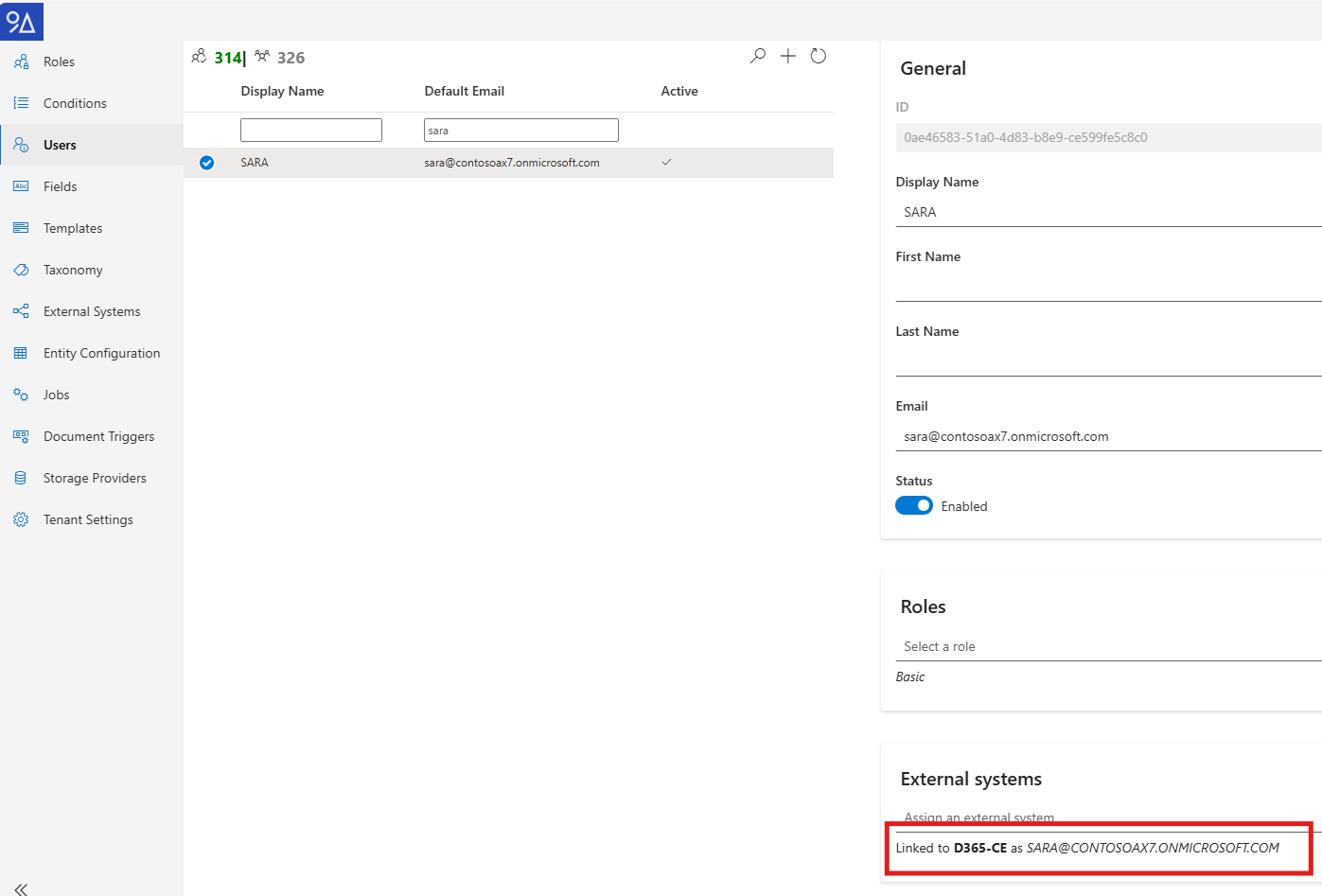The image size is (1322, 896).
Task: Toggle the Enabled status switch
Action: (x=913, y=506)
